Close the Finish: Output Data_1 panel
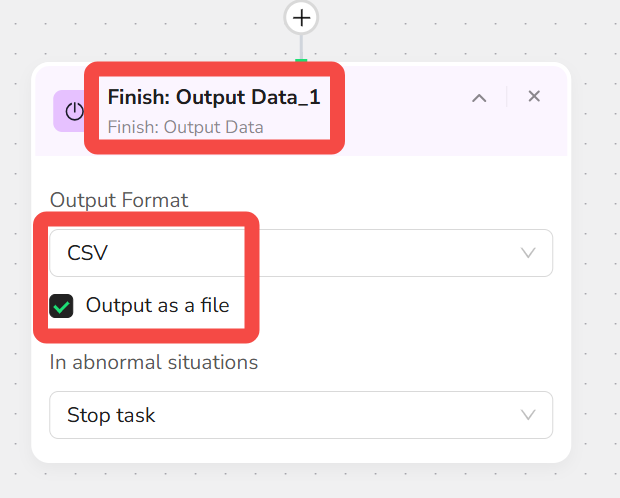 click(x=534, y=96)
